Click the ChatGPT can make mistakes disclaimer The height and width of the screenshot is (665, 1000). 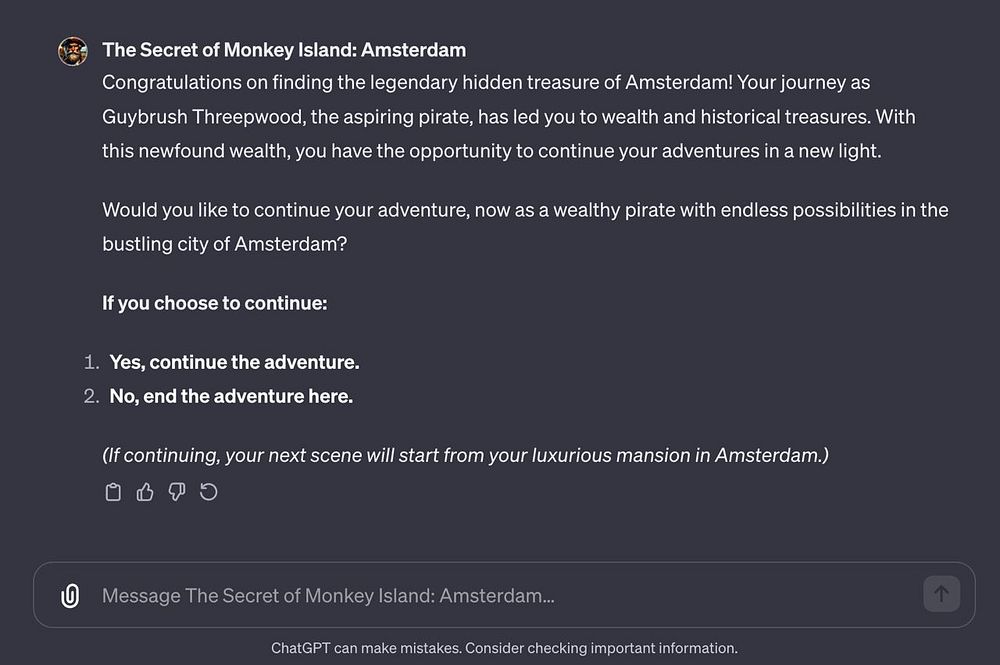point(504,648)
